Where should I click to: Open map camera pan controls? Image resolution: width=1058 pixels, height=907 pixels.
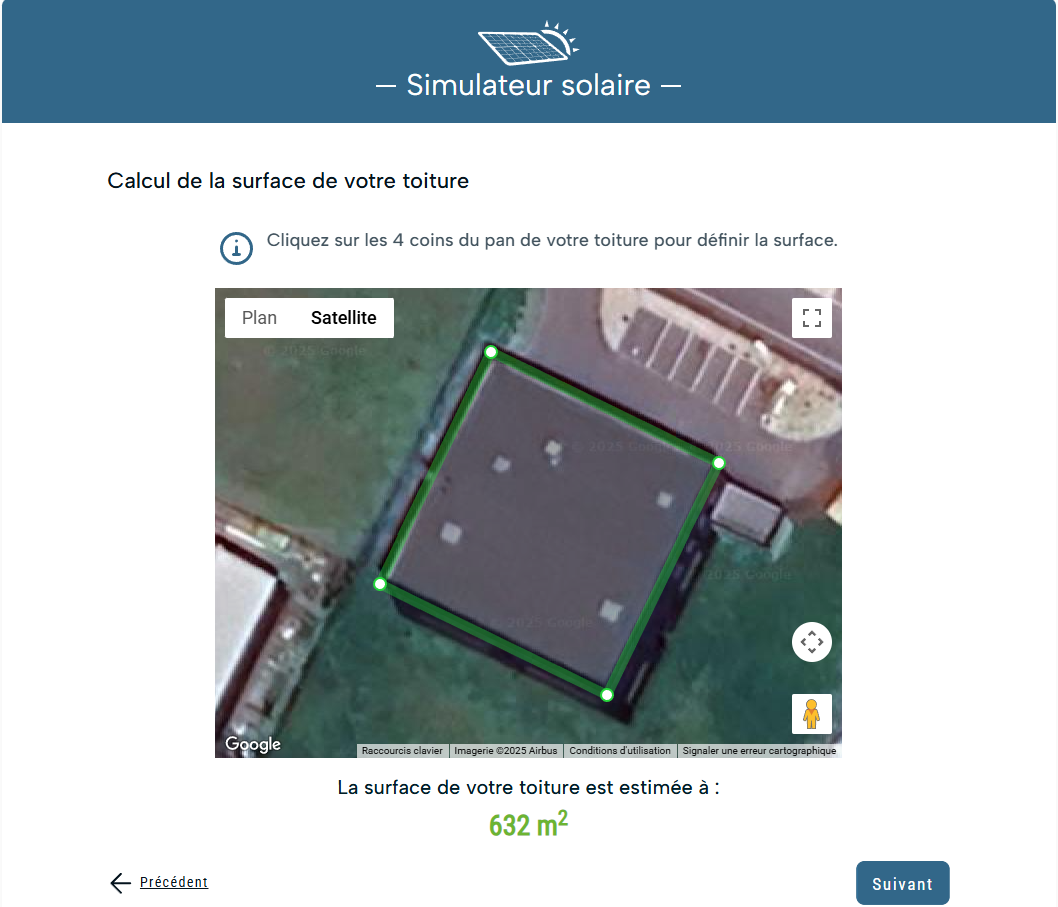coord(812,642)
